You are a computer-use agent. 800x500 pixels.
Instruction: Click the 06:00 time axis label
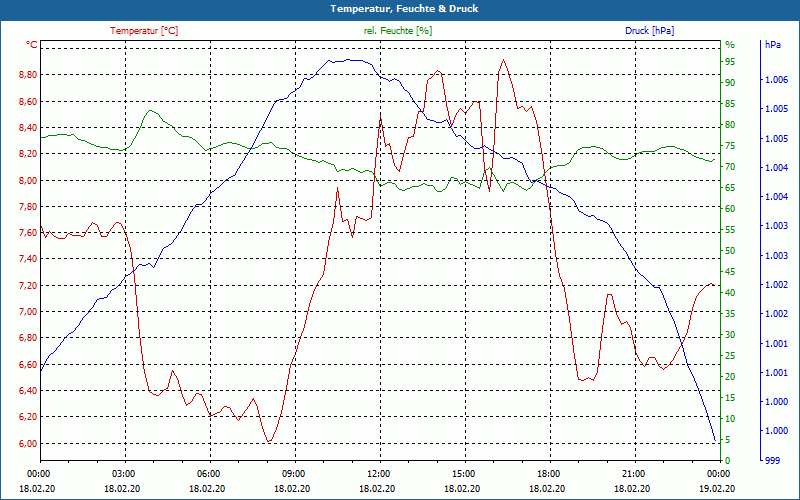click(210, 473)
